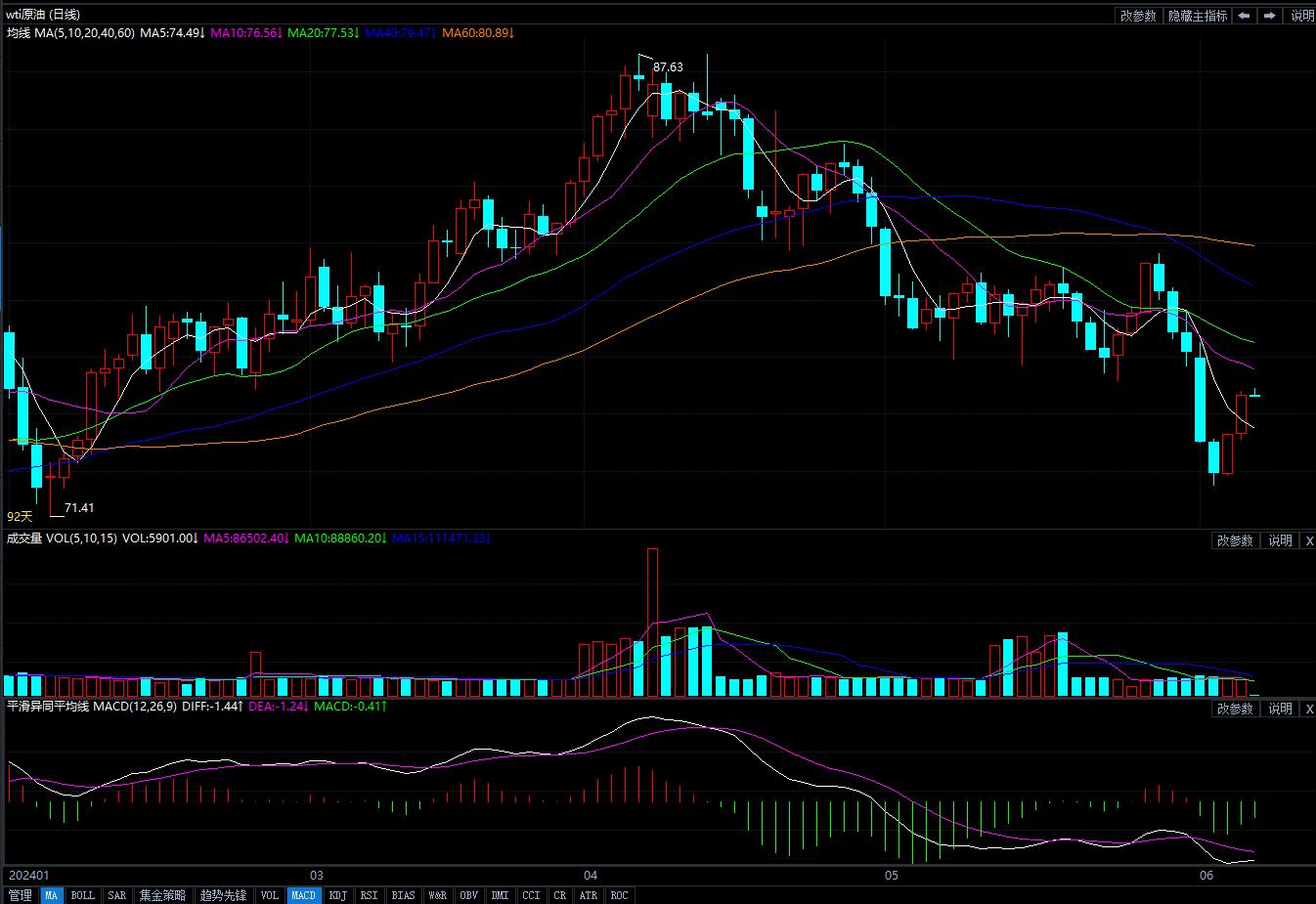
Task: Open 改参数 for the main chart
Action: [x=1138, y=16]
